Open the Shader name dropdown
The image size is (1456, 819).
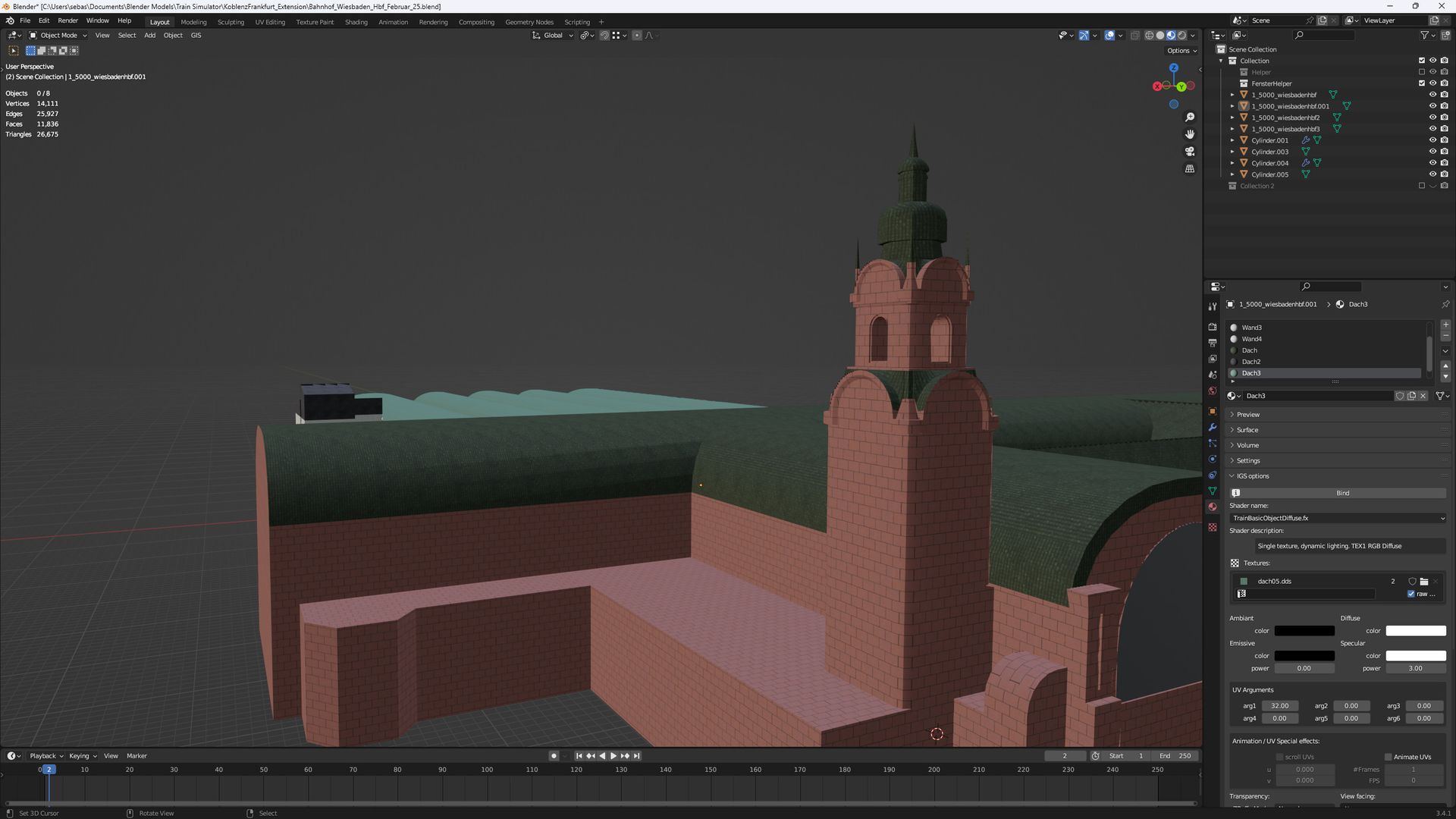(x=1338, y=518)
